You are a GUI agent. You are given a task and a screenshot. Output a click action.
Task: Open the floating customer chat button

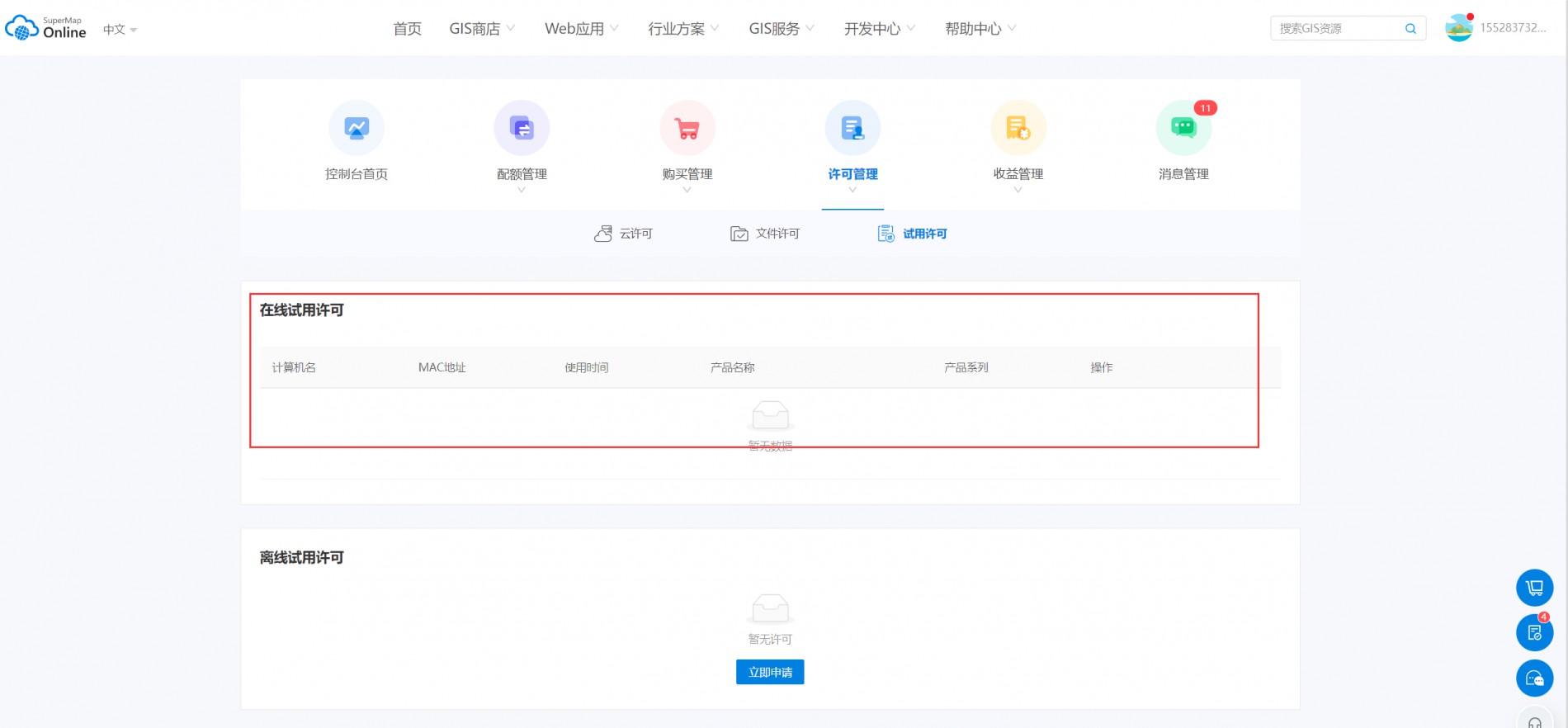click(1534, 678)
